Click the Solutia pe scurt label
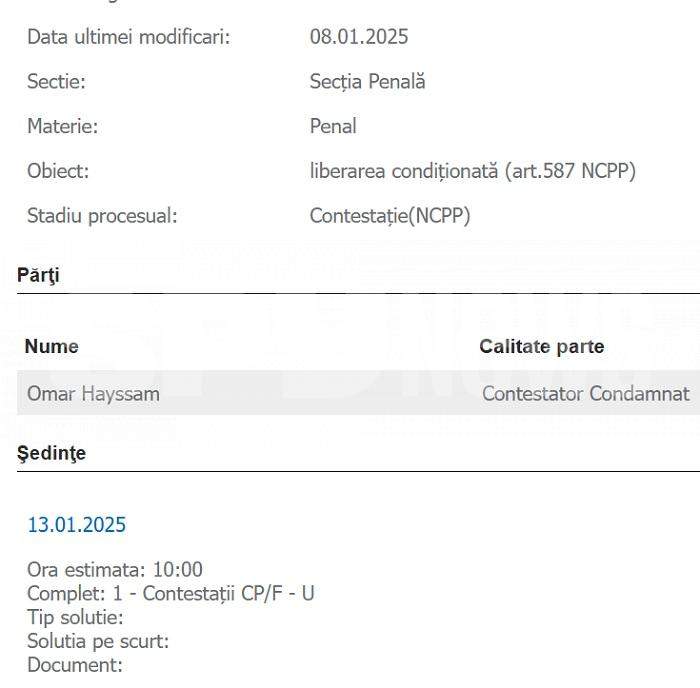 [x=98, y=641]
